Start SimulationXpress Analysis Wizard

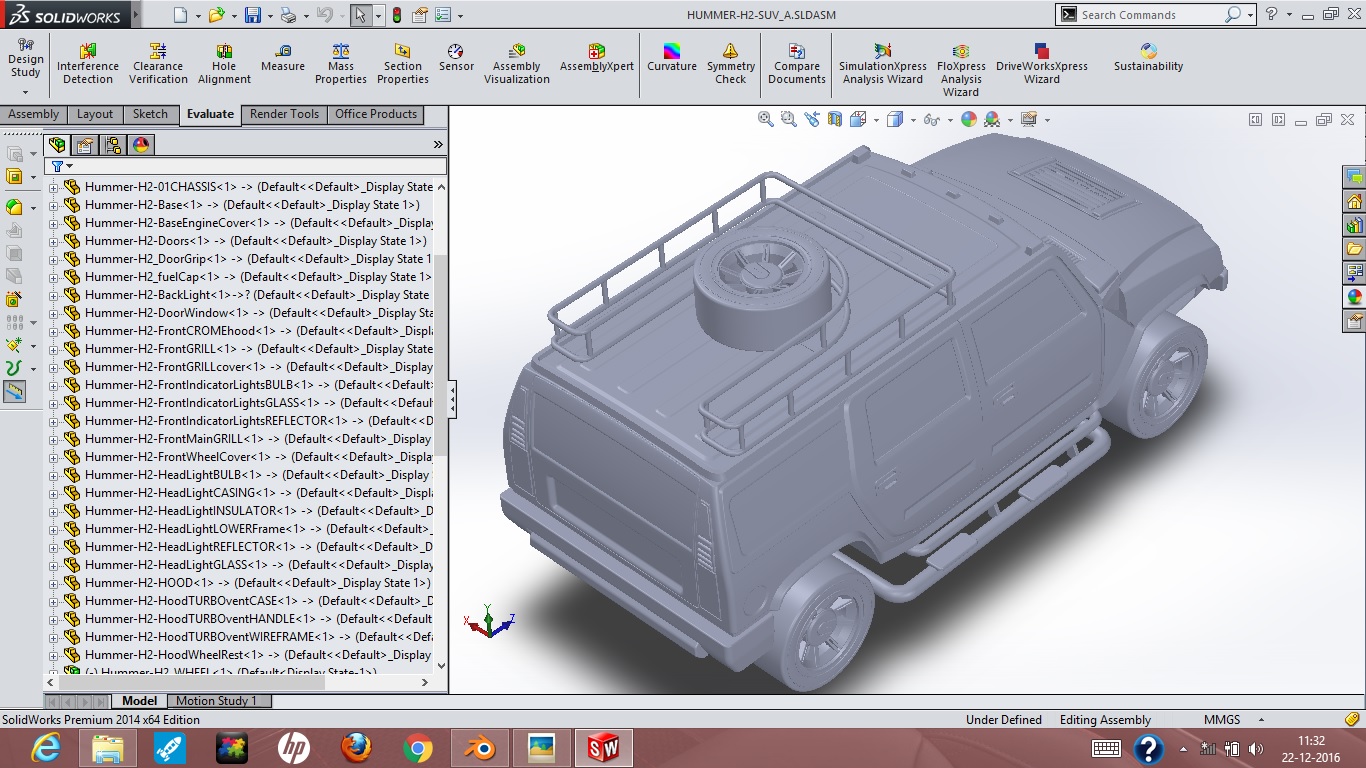883,64
